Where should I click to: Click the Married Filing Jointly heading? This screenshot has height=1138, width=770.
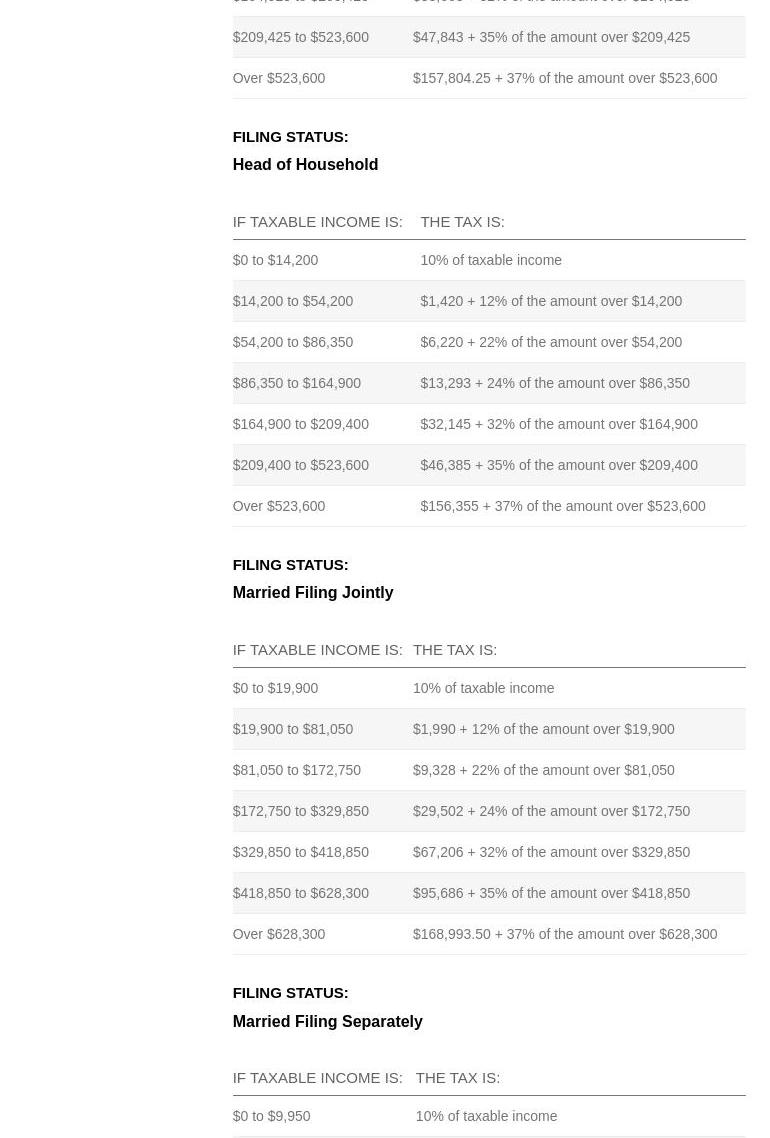312,593
